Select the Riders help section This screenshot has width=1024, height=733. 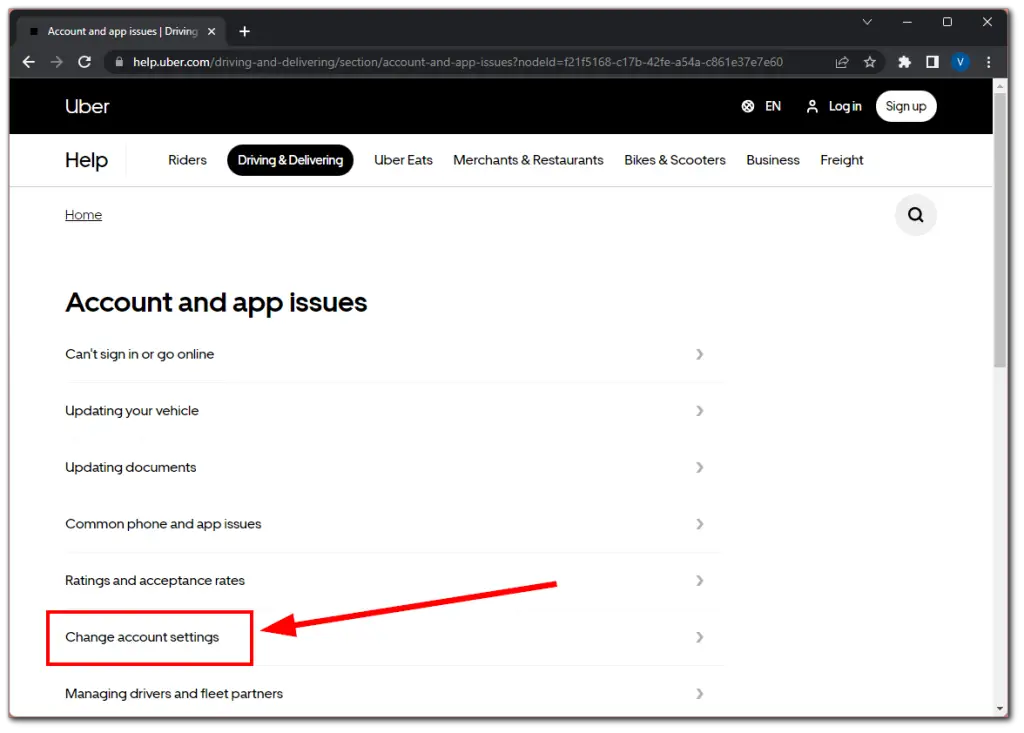click(187, 160)
